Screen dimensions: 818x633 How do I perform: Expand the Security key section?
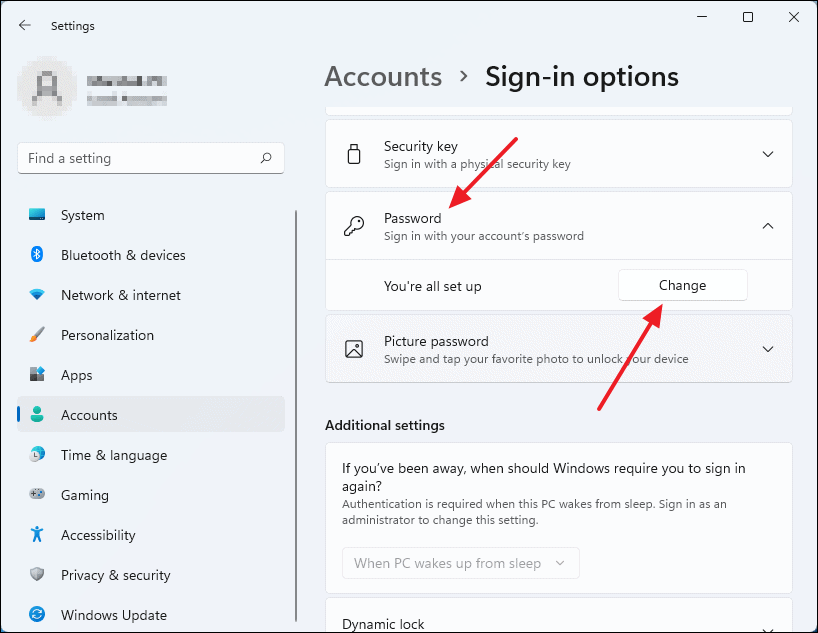[767, 154]
